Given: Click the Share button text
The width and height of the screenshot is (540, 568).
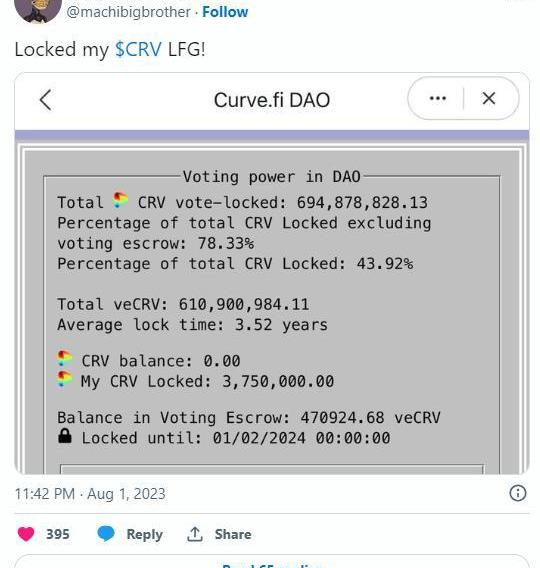Looking at the screenshot, I should [233, 534].
